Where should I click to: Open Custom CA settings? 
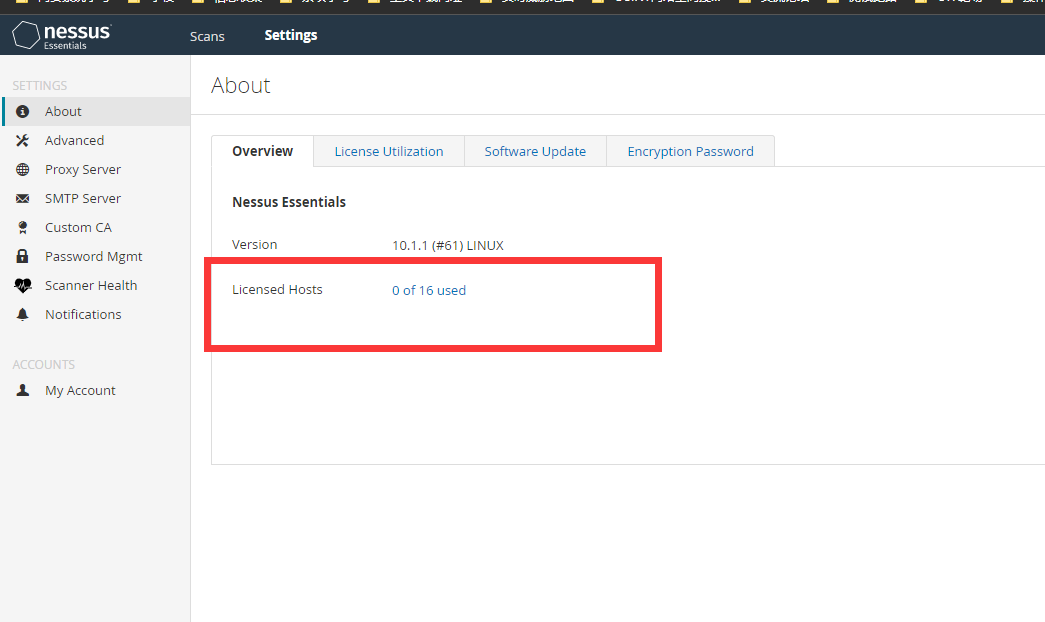[x=78, y=227]
